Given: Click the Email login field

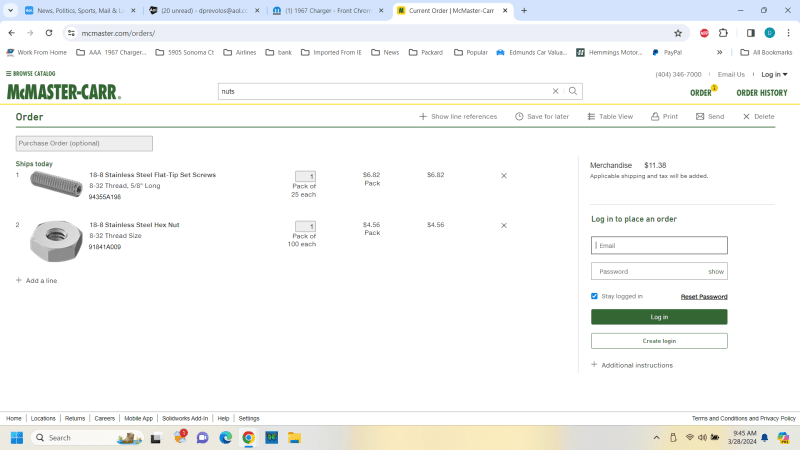Looking at the screenshot, I should [x=659, y=245].
